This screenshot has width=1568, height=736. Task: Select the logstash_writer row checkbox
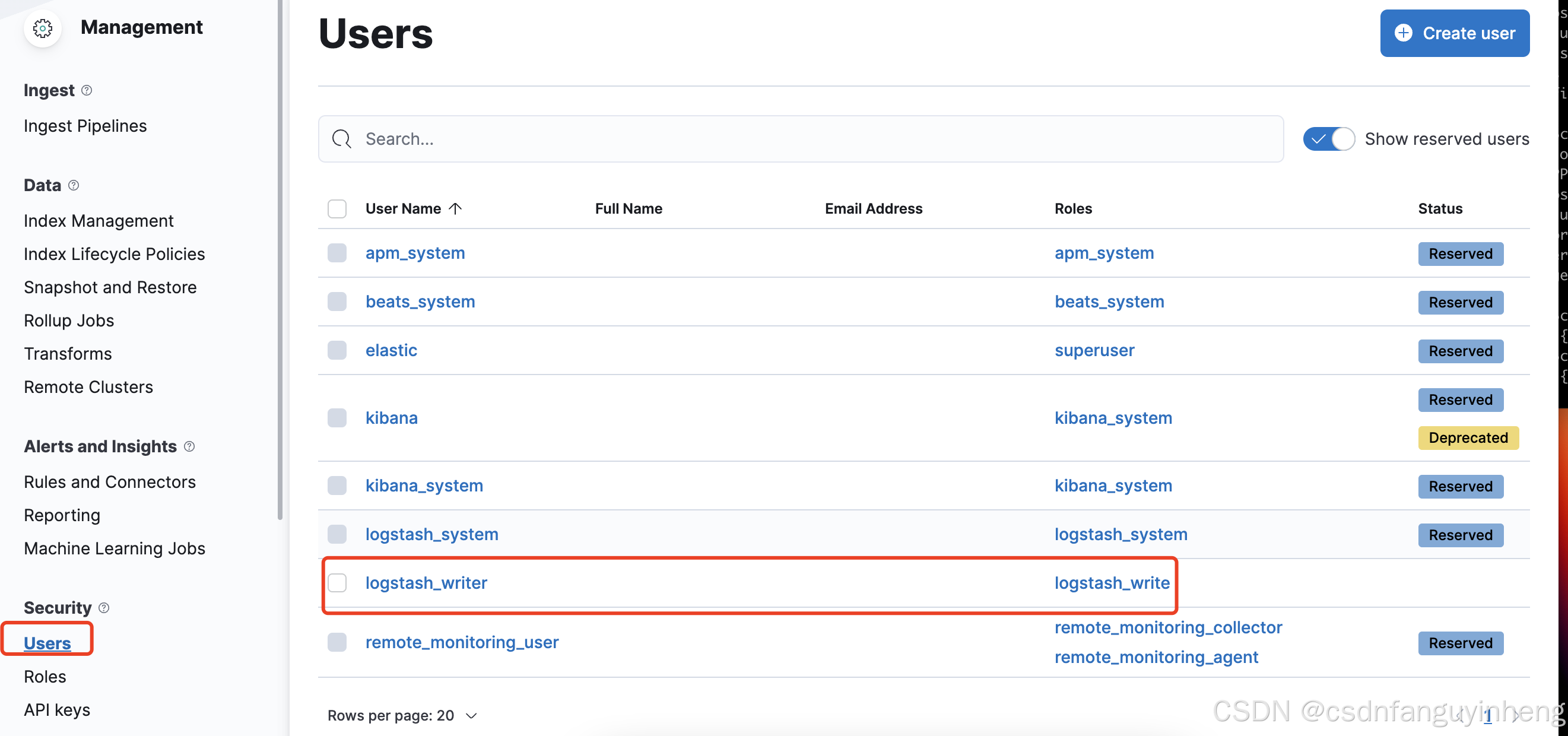coord(337,583)
